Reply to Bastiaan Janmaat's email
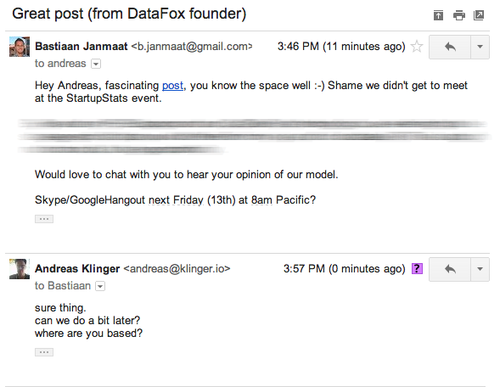 click(x=450, y=47)
